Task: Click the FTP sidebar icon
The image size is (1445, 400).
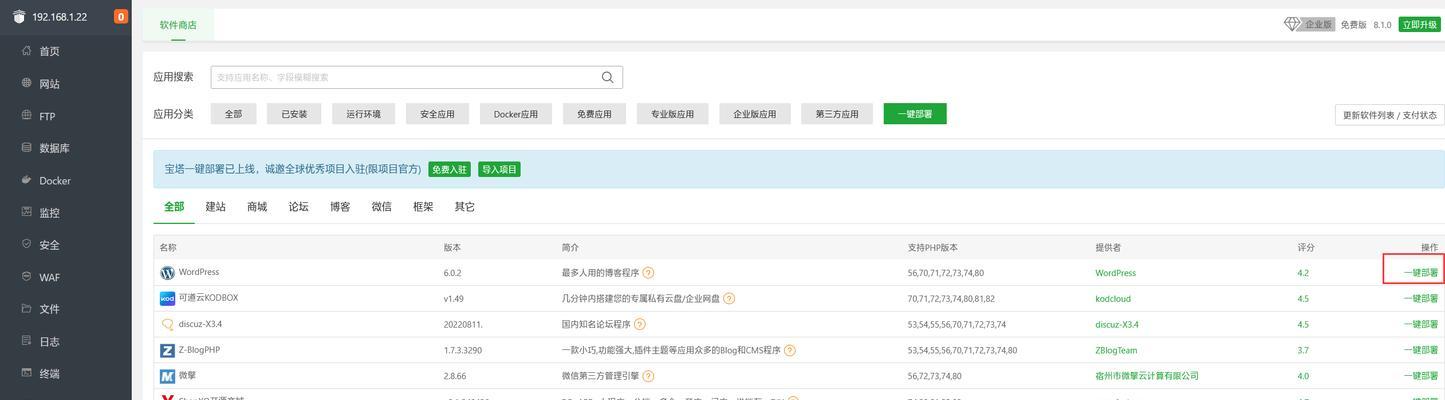Action: point(27,116)
